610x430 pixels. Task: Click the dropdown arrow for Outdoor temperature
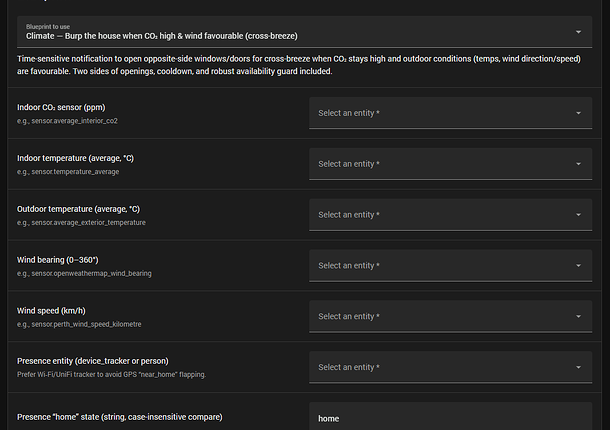click(x=578, y=214)
